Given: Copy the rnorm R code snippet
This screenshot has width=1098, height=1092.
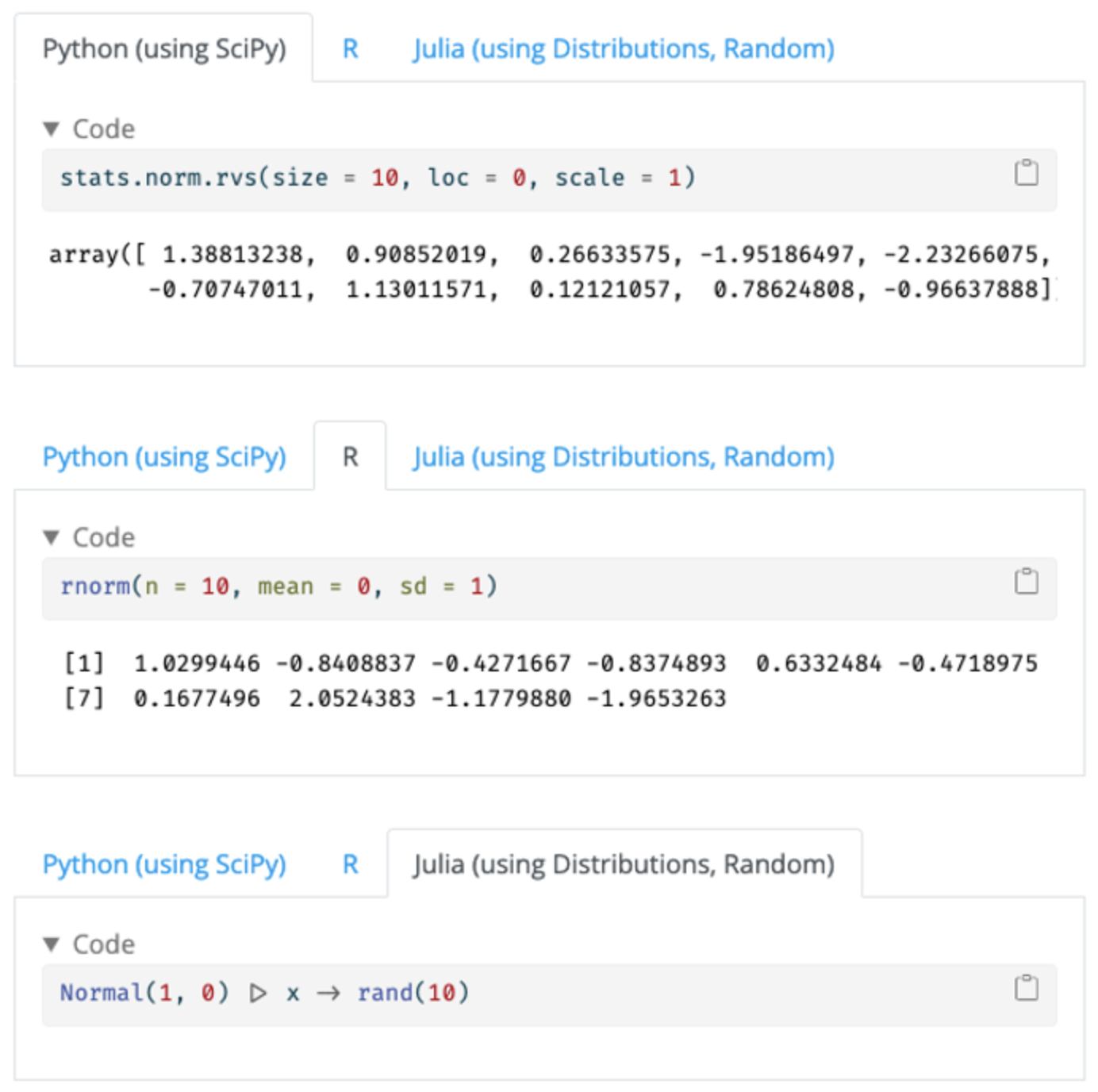Looking at the screenshot, I should pos(1026,581).
